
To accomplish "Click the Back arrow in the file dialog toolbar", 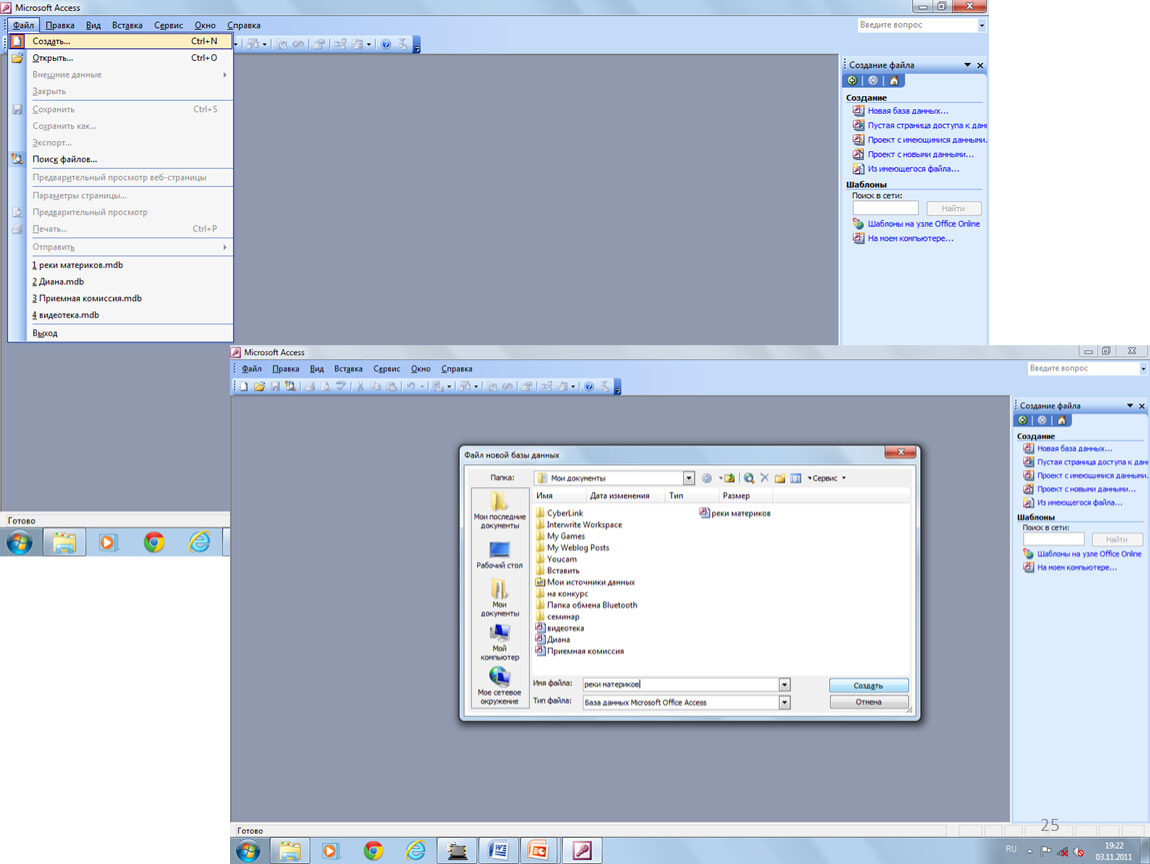I will click(706, 478).
